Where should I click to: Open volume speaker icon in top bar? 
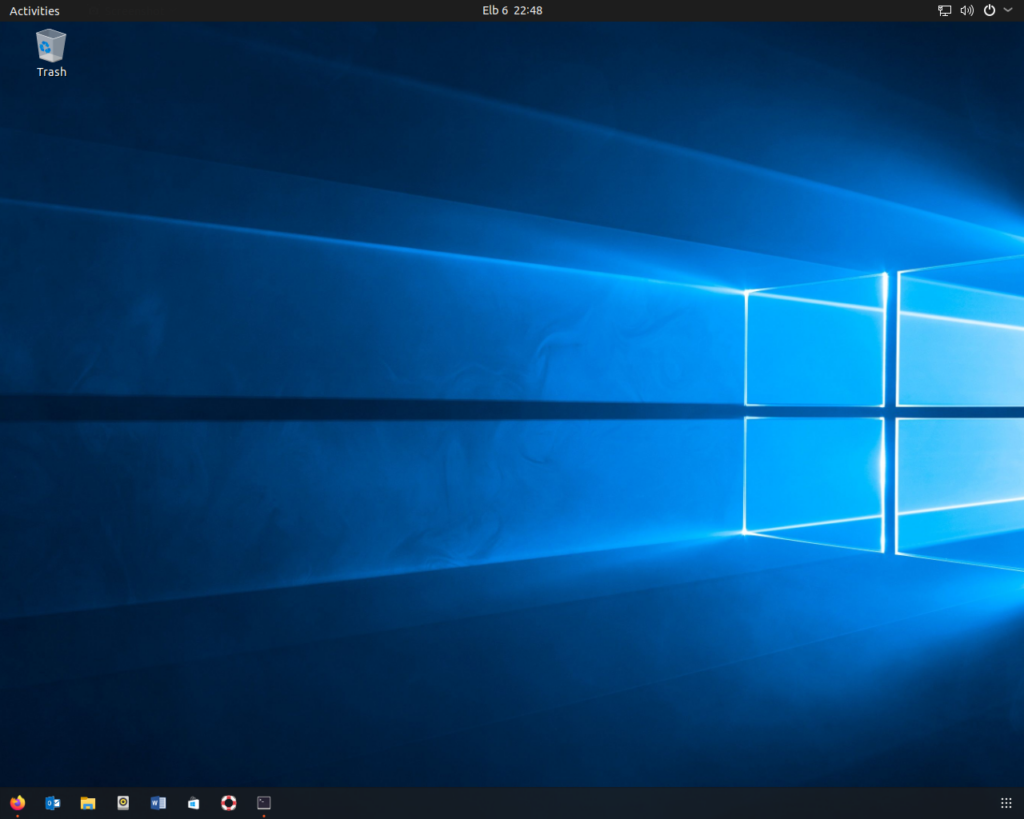pyautogui.click(x=967, y=10)
